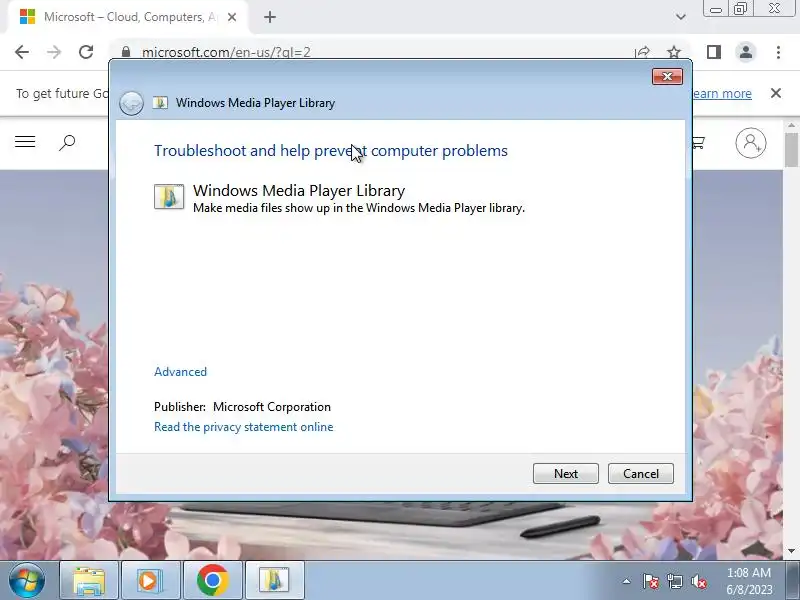Switch to Chrome from the taskbar

212,580
